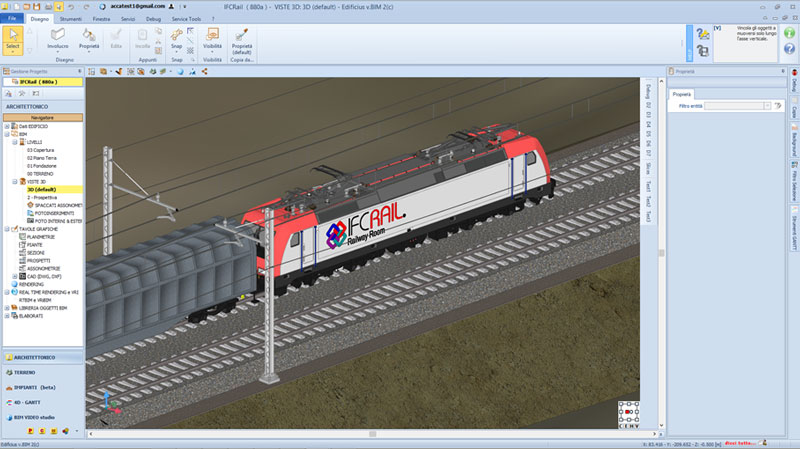Select the 02 Piano Terra level
Image resolution: width=800 pixels, height=449 pixels.
[x=41, y=158]
